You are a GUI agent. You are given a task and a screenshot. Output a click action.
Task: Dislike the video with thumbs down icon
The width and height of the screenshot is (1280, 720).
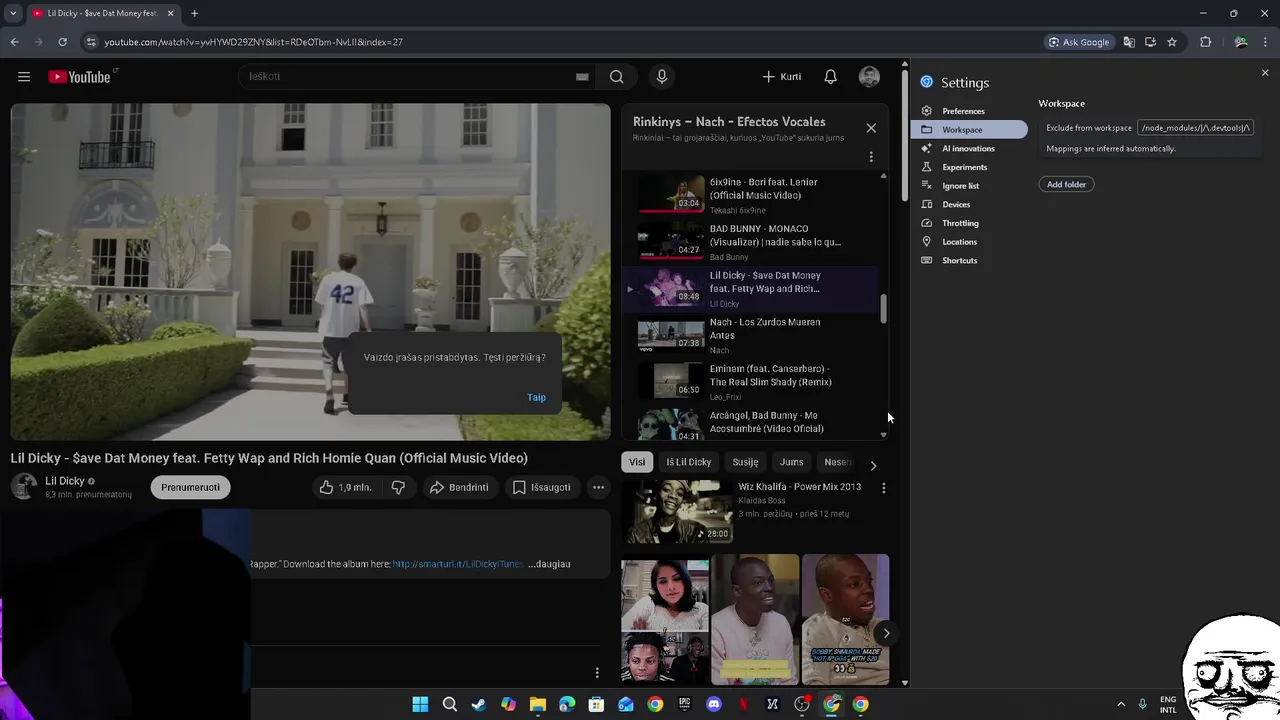(x=398, y=487)
